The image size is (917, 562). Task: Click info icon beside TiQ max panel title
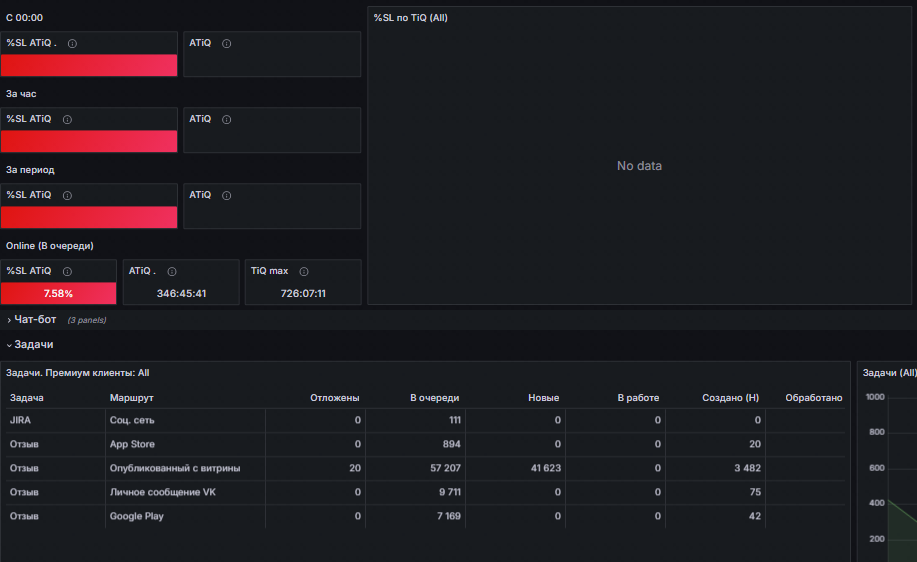(x=304, y=271)
